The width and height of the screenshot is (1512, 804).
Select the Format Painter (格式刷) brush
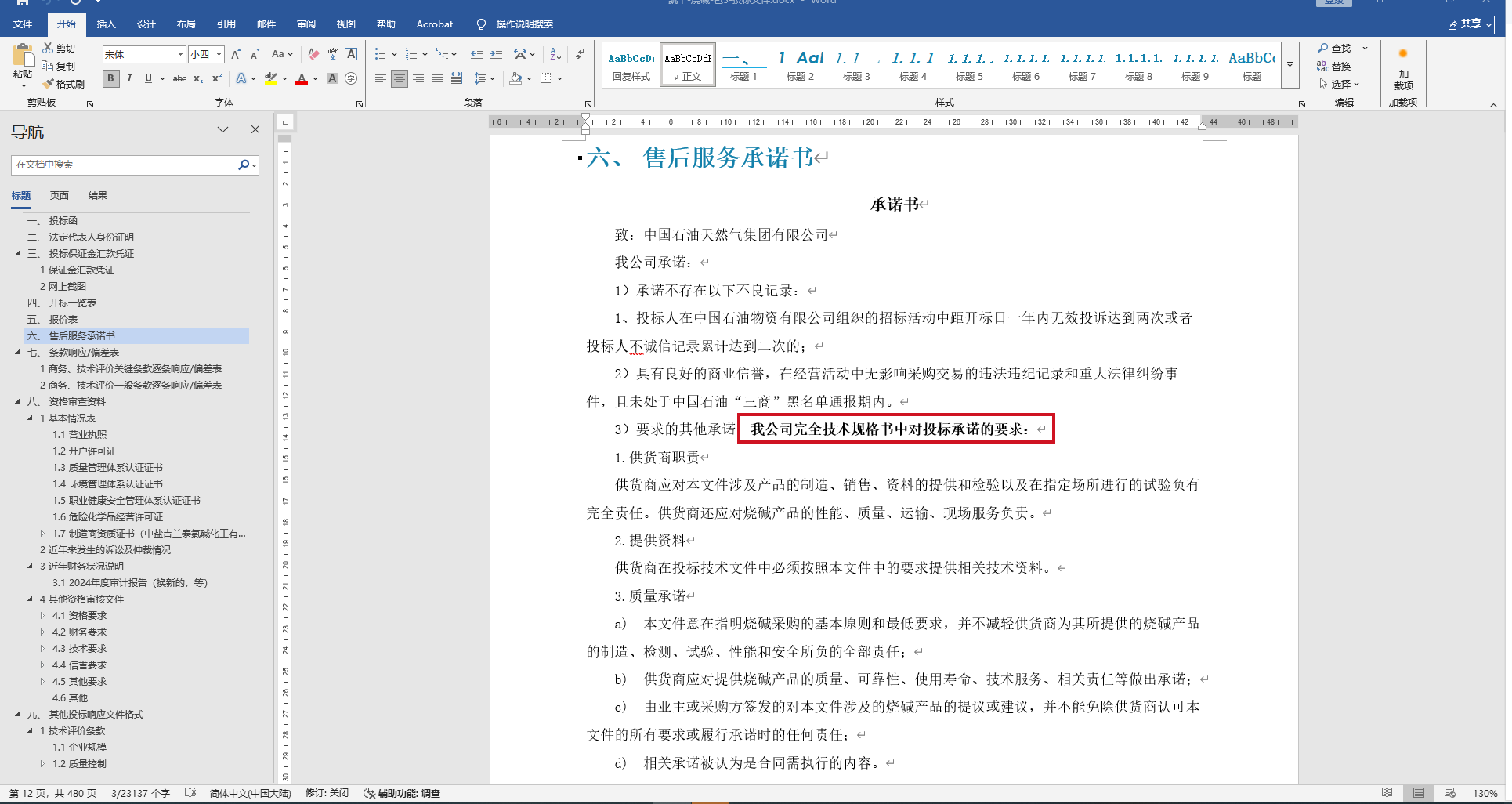pos(48,84)
